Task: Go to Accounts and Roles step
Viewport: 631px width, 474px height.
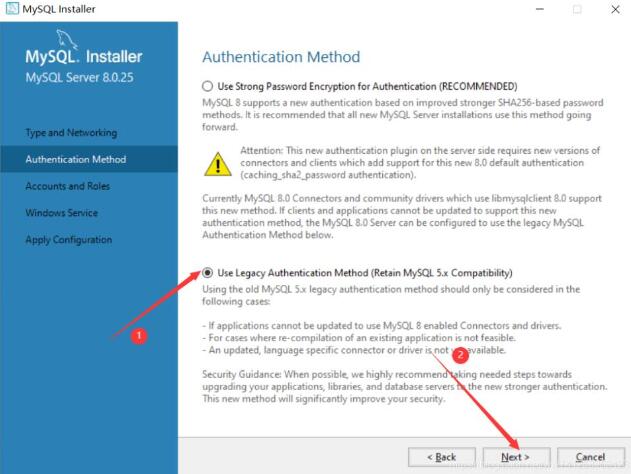Action: click(68, 186)
